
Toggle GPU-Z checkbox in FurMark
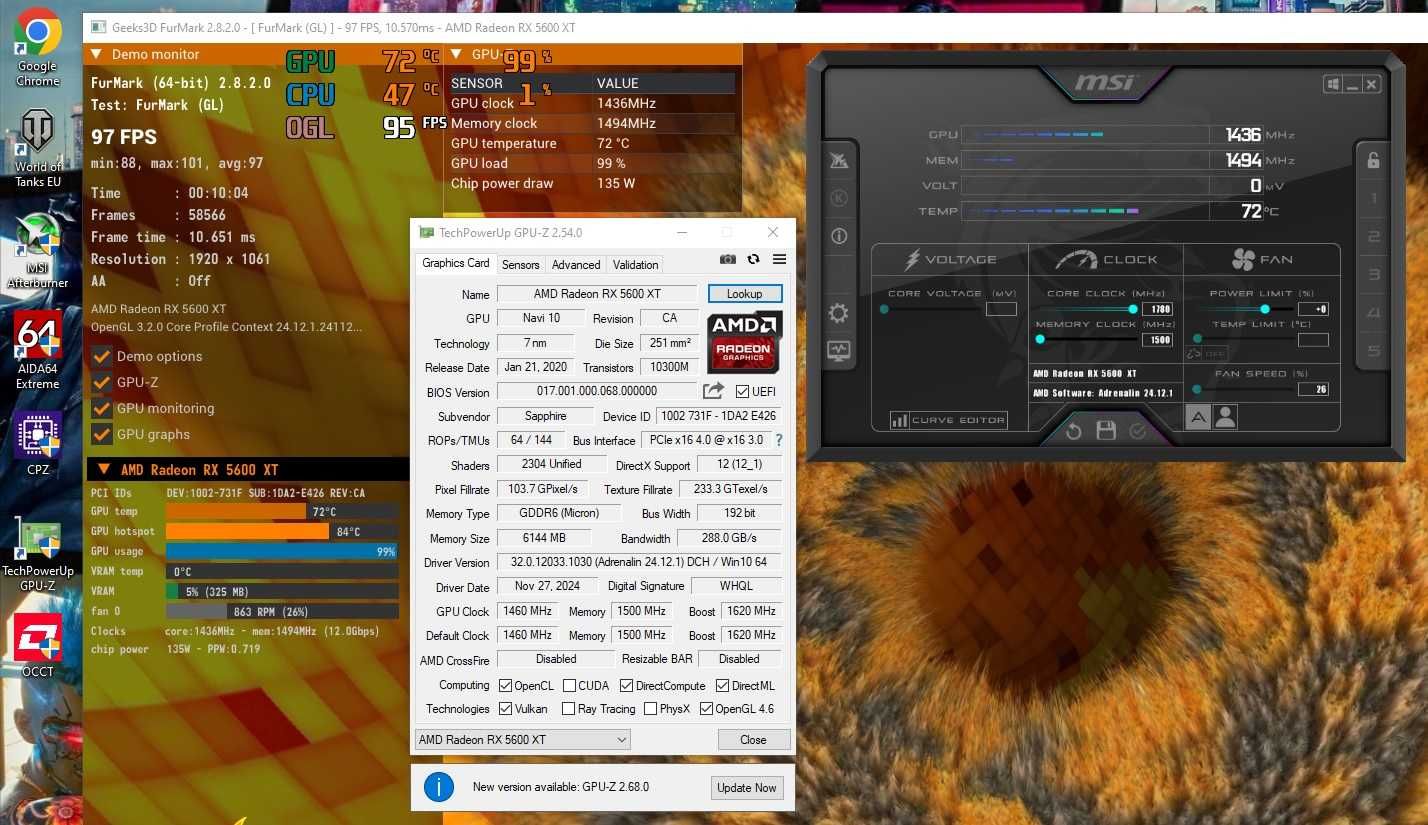click(101, 382)
